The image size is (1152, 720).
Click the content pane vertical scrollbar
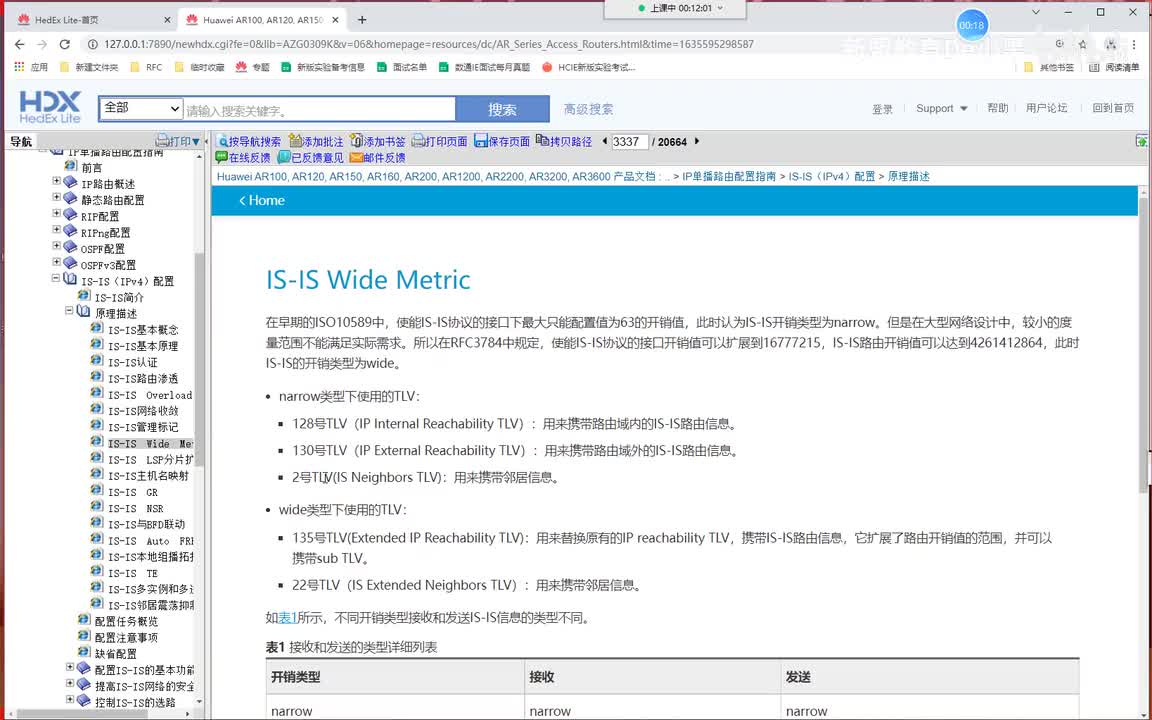pos(1143,345)
